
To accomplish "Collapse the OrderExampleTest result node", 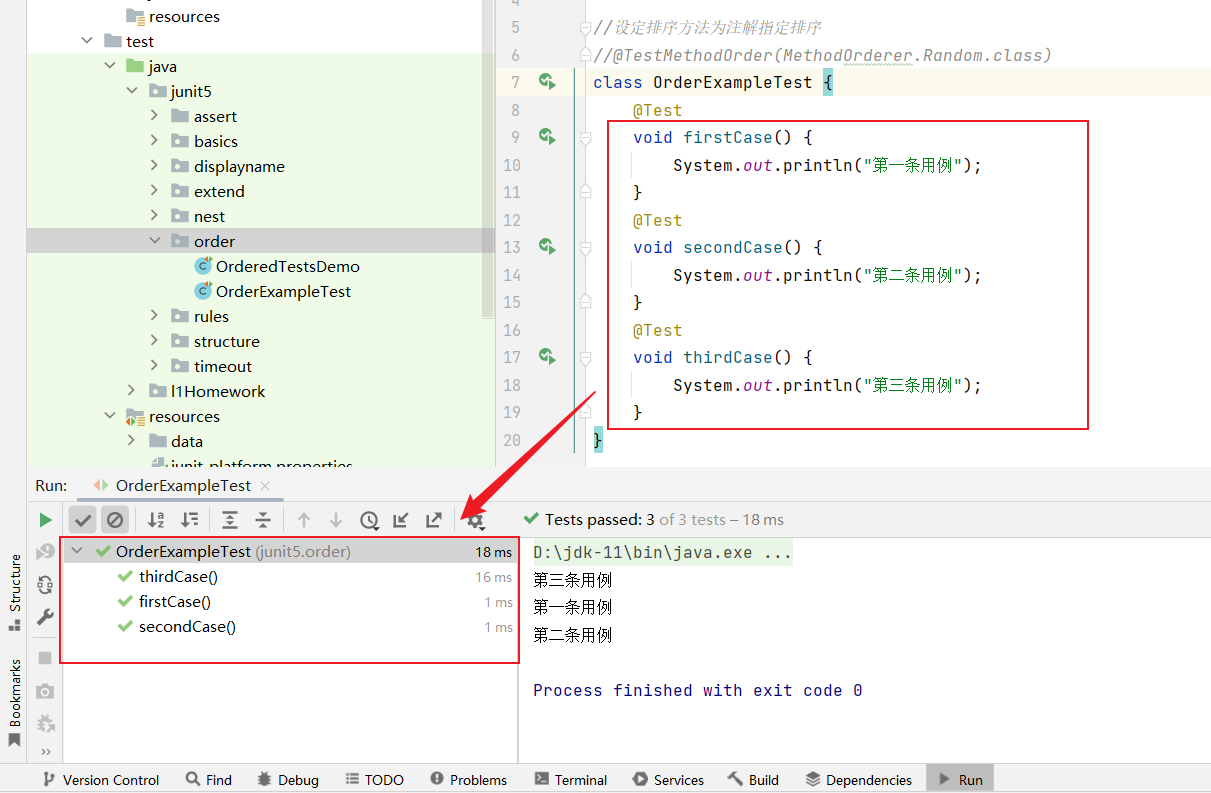I will 78,552.
